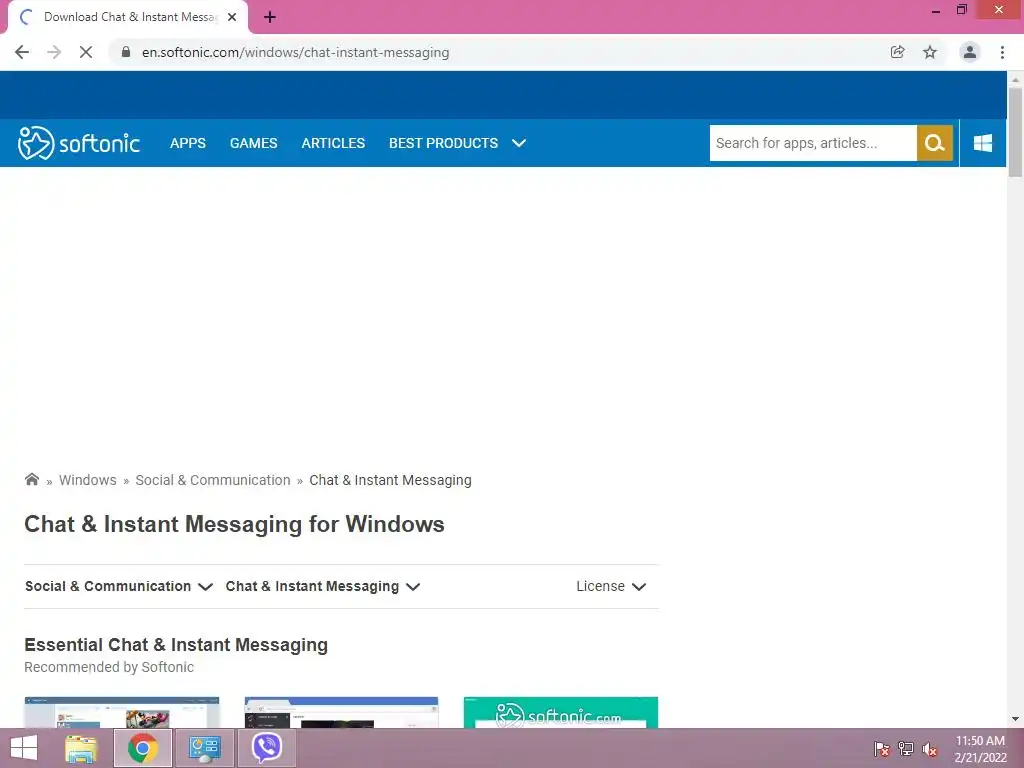Click heading Chat & Instant Messaging for Windows

[234, 524]
